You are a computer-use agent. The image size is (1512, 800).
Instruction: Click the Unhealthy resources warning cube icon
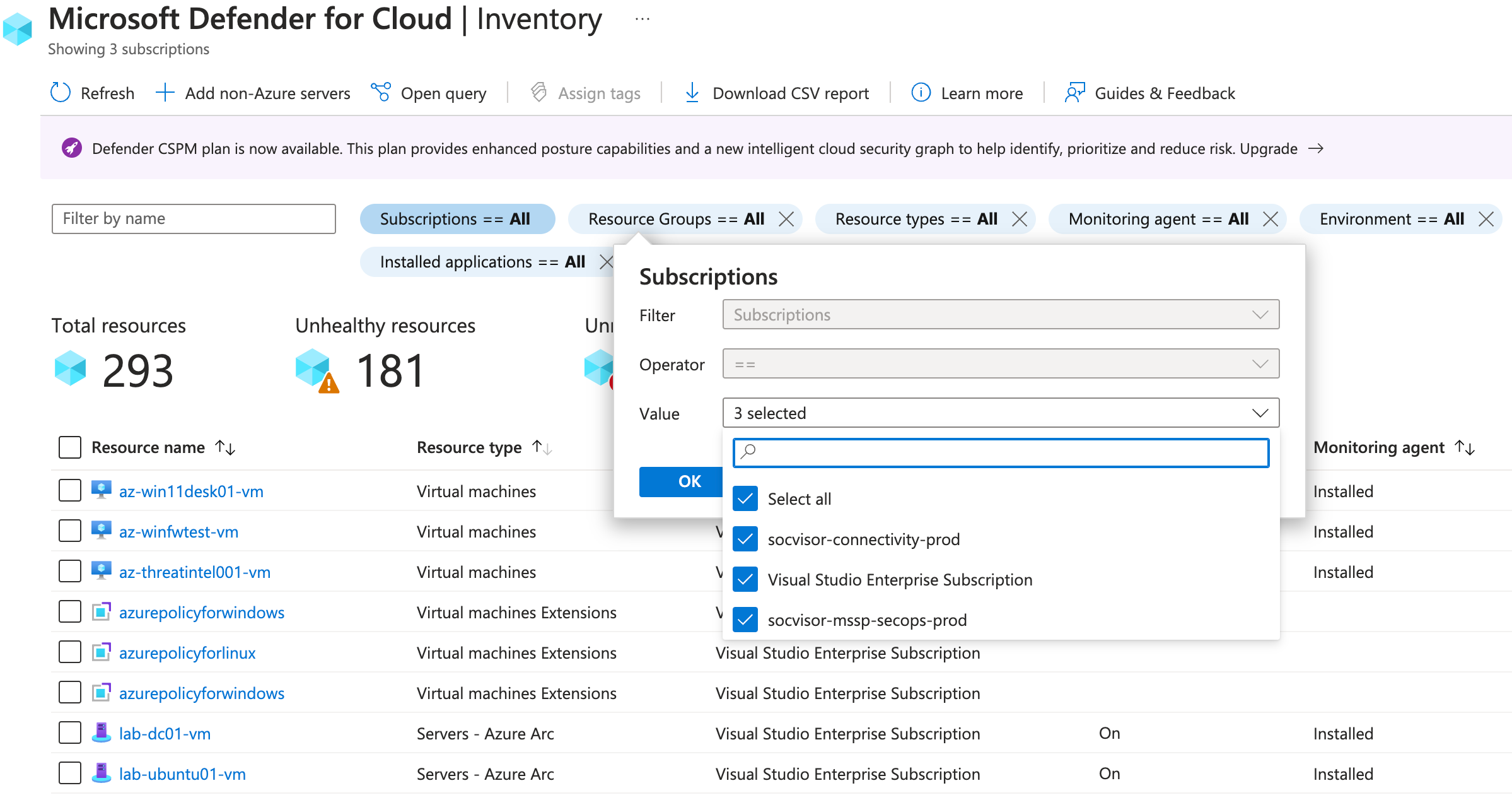pyautogui.click(x=317, y=371)
